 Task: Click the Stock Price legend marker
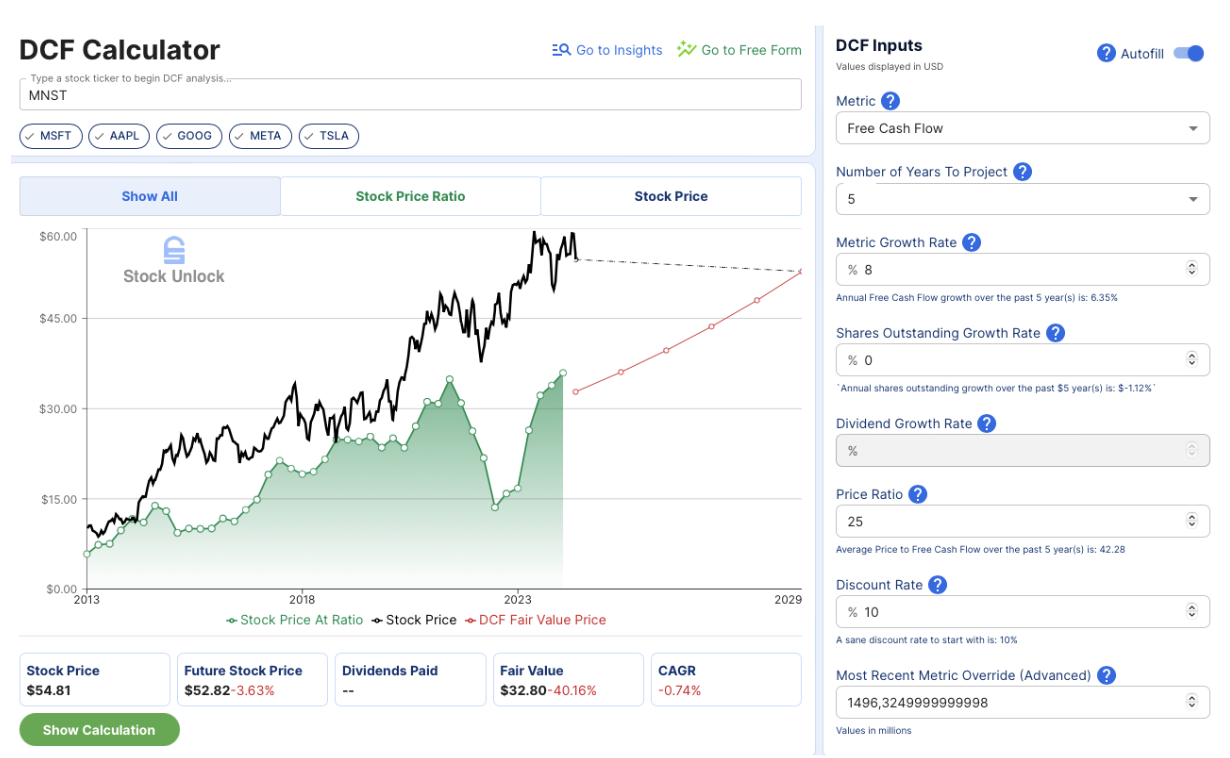pos(377,620)
